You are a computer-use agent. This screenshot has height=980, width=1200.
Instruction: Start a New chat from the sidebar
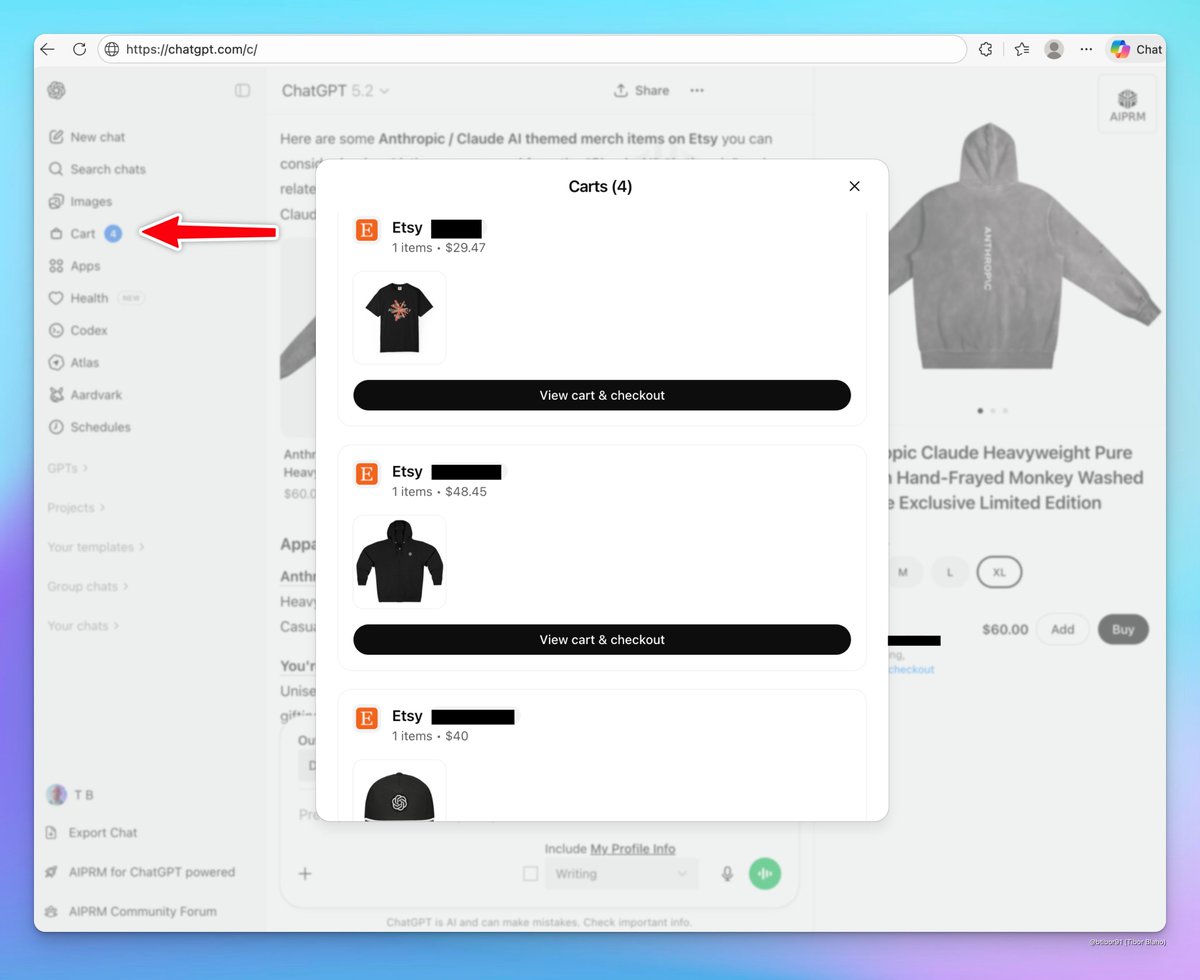point(97,137)
